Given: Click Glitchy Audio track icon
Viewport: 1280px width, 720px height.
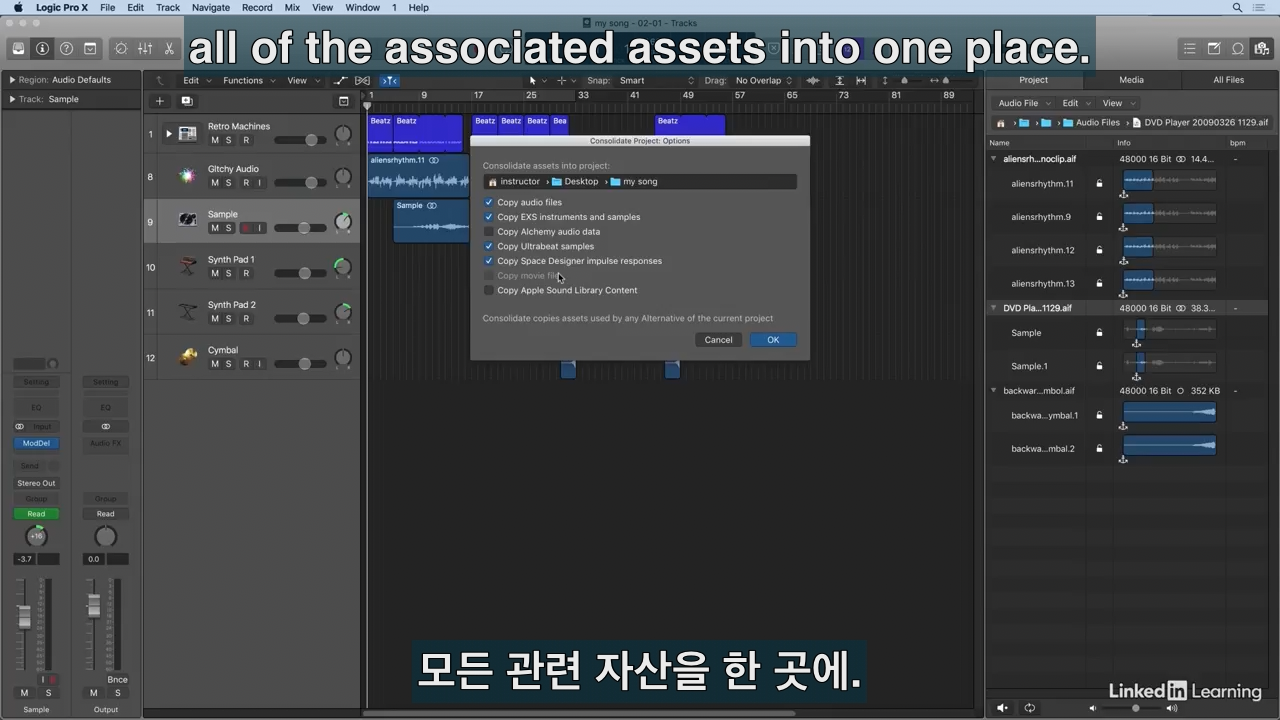Looking at the screenshot, I should coord(187,176).
